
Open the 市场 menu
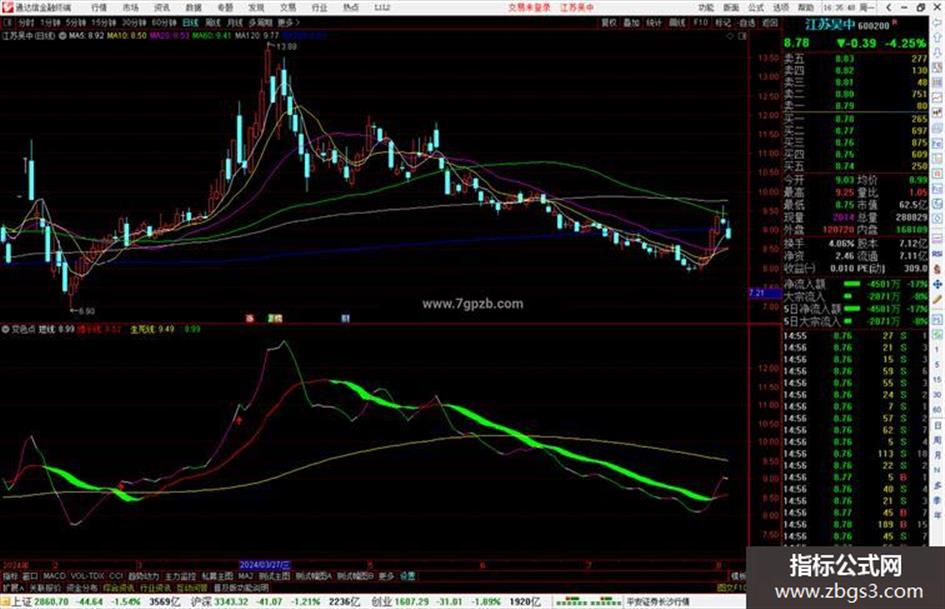pos(130,8)
